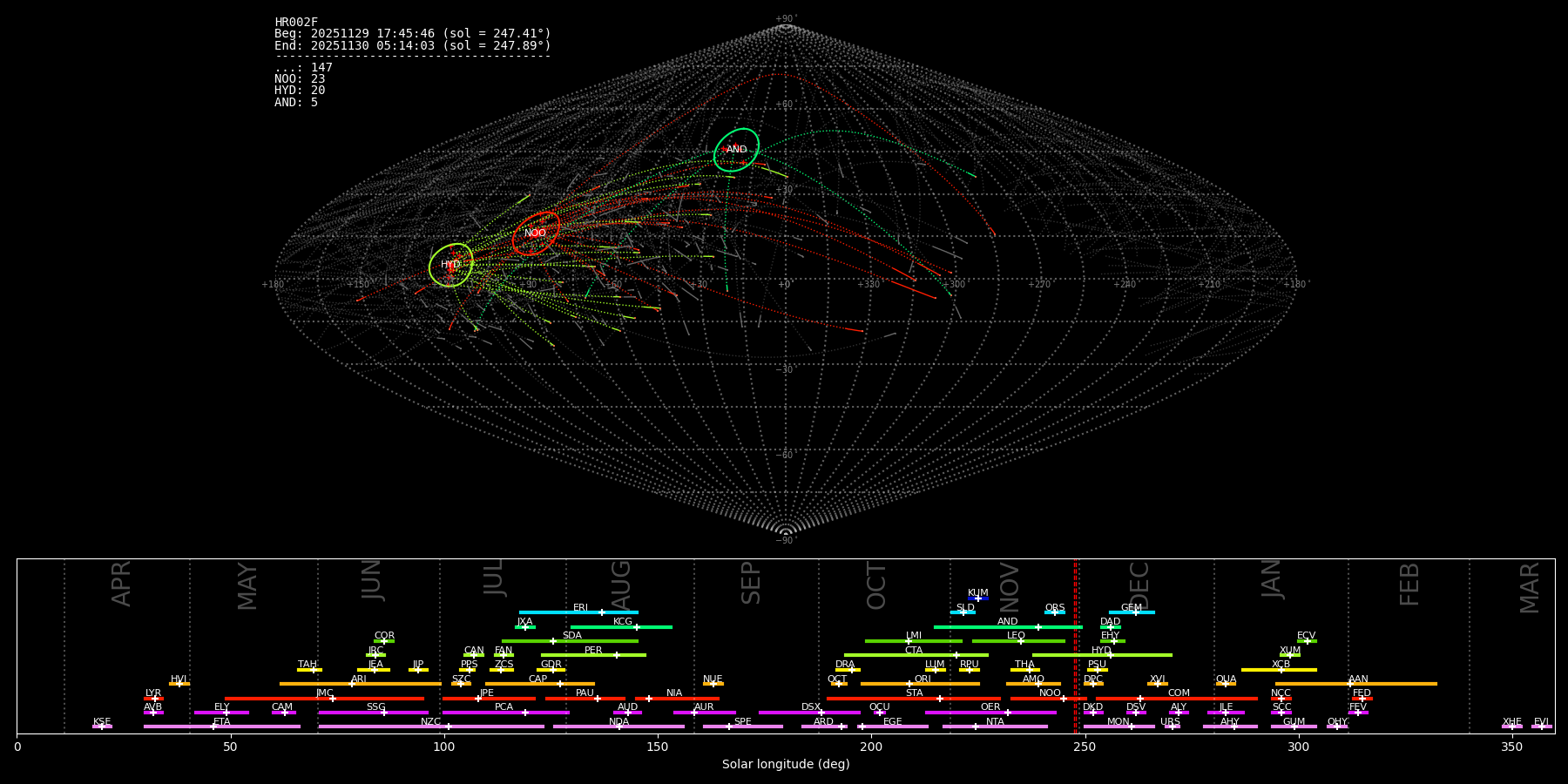Click the 'Solar longitude (deg)' axis label

click(786, 764)
